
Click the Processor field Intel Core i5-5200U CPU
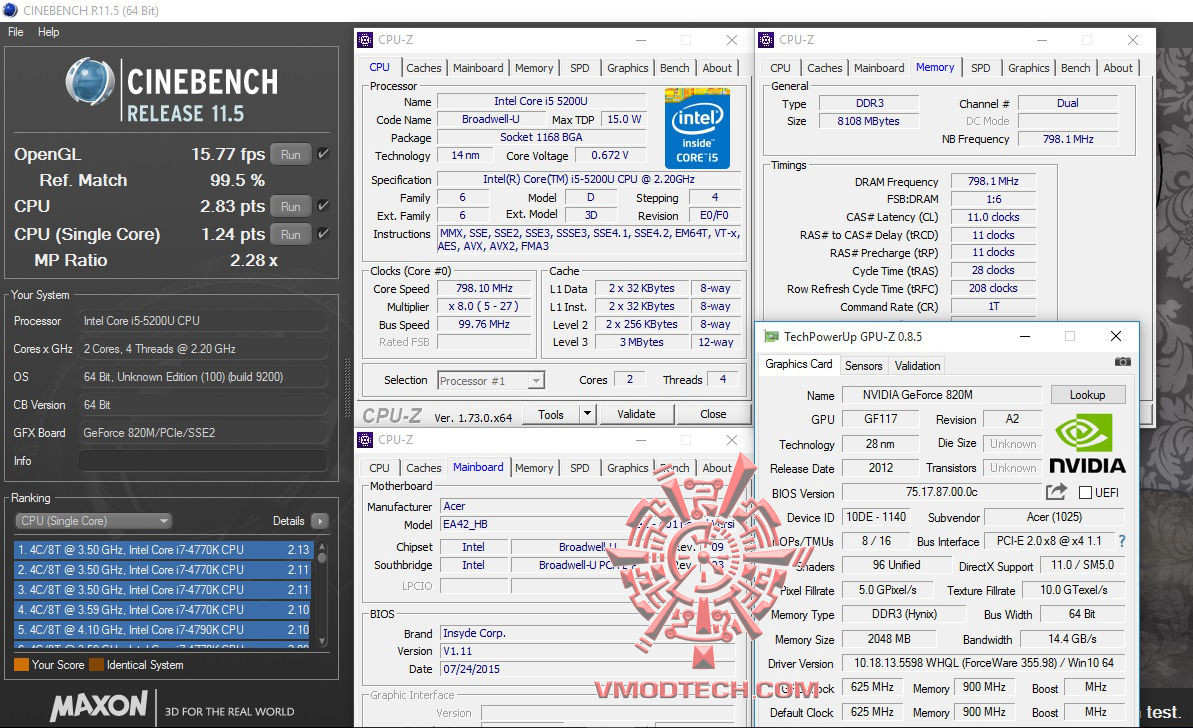coord(204,321)
